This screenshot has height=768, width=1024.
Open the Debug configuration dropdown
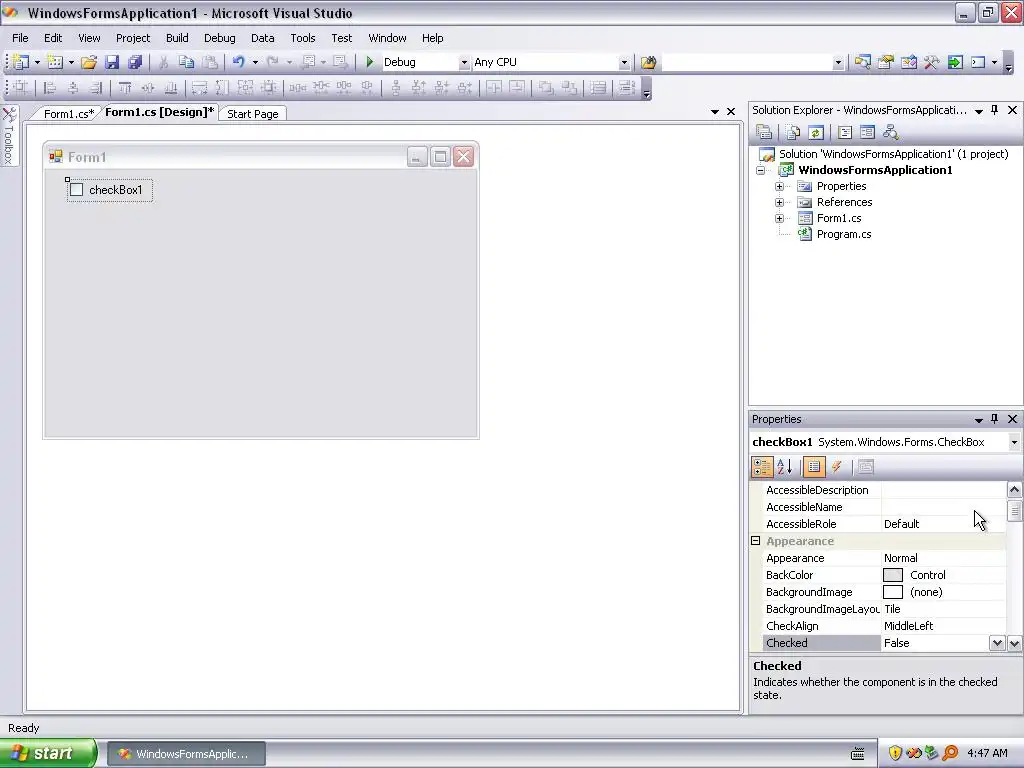pyautogui.click(x=464, y=63)
